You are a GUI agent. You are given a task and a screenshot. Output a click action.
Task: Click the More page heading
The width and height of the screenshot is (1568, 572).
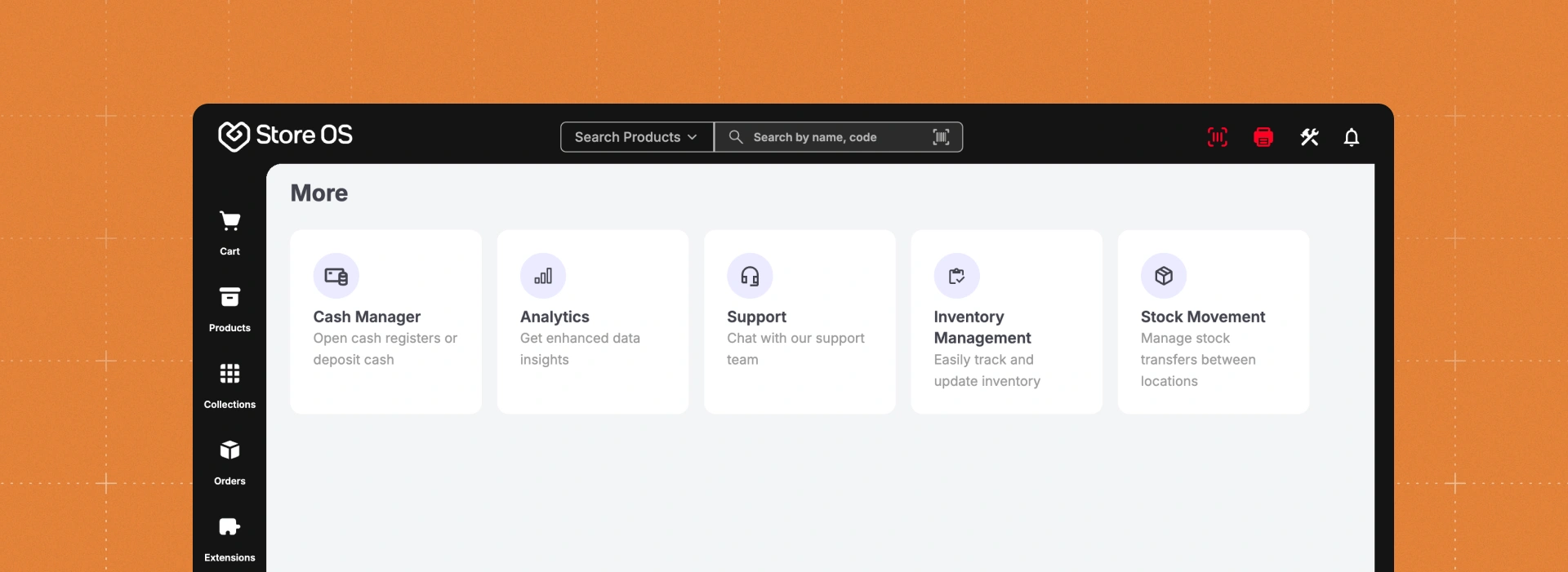point(319,193)
